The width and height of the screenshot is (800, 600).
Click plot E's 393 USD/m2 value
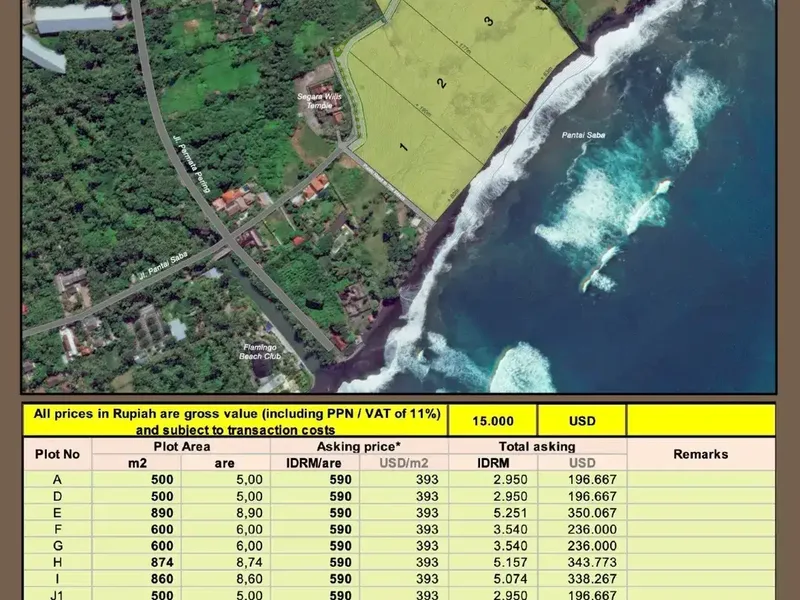click(427, 513)
